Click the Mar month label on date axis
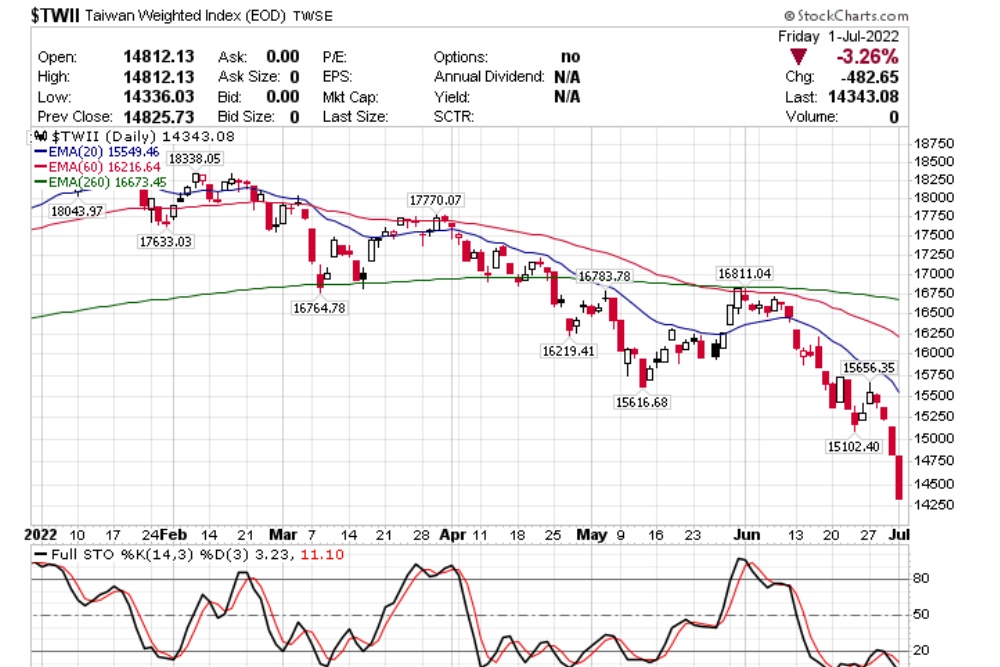 pyautogui.click(x=283, y=534)
